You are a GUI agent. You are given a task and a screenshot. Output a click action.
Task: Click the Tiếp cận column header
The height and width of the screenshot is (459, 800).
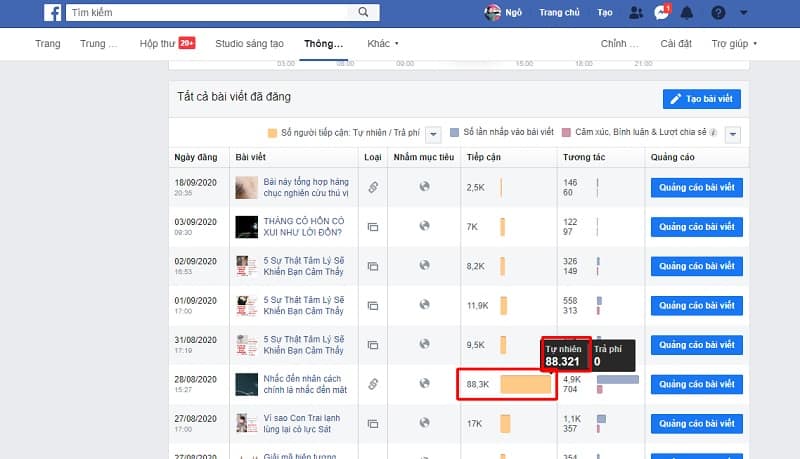pos(484,157)
